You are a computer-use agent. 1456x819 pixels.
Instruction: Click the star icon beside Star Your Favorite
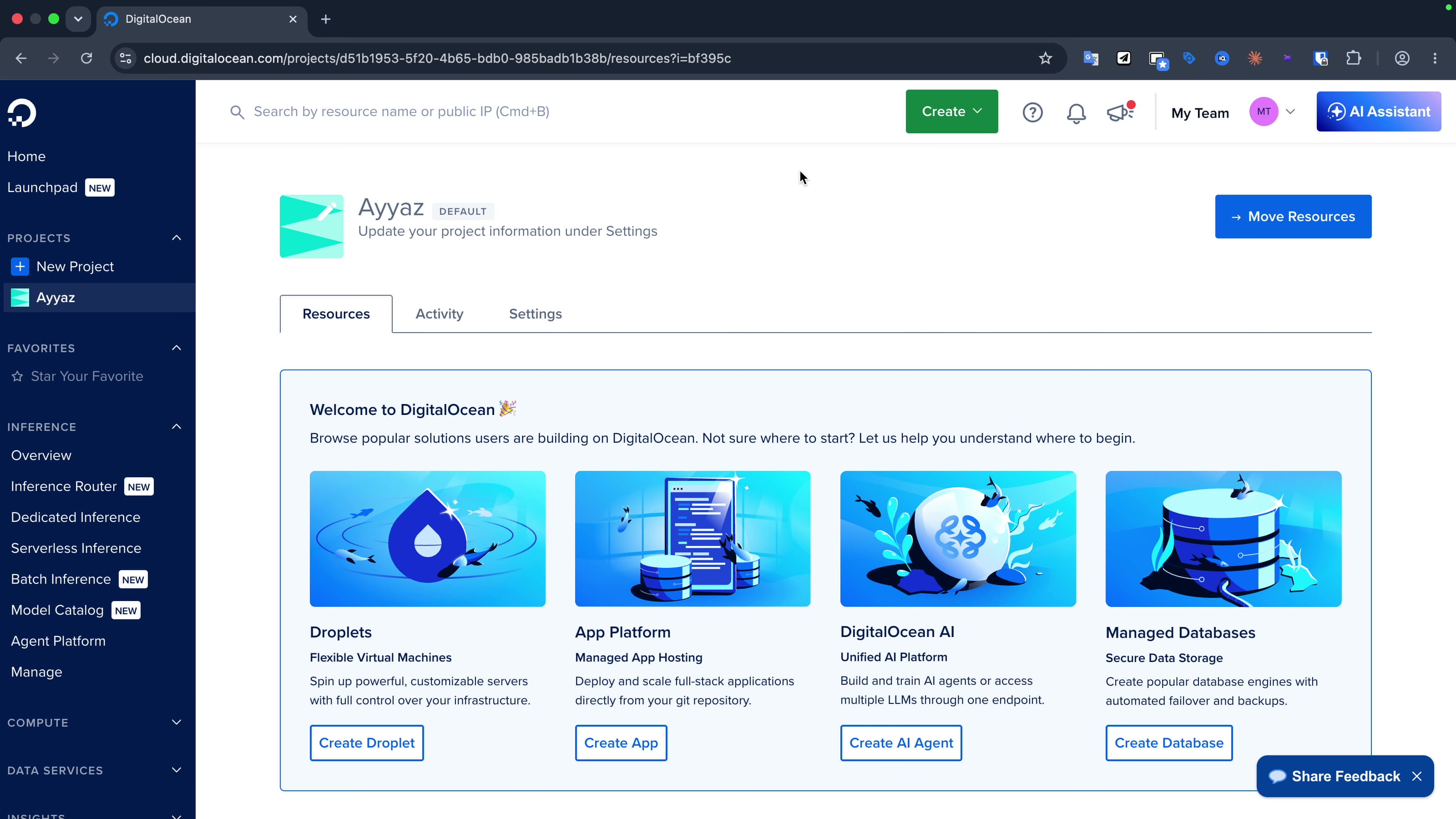(x=18, y=376)
